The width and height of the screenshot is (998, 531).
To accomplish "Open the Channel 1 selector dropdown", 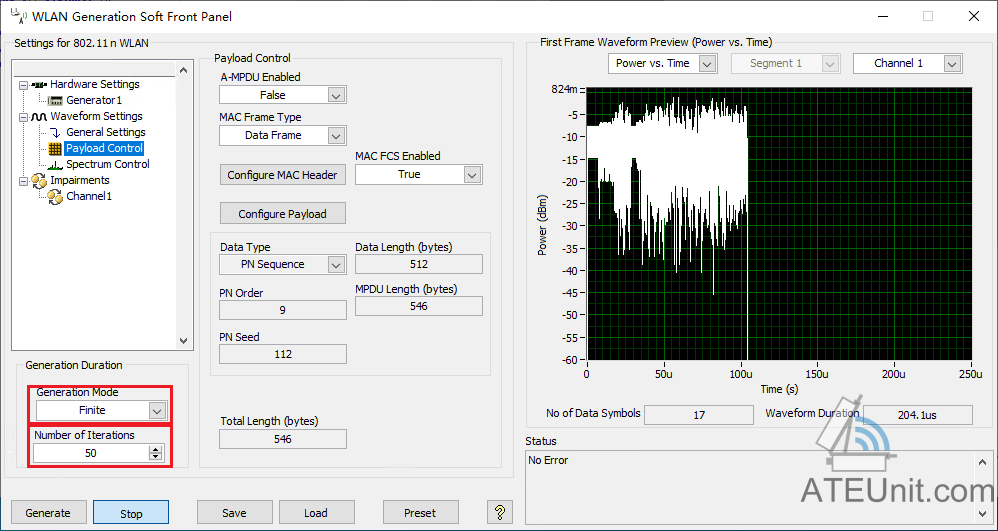I will pos(952,64).
